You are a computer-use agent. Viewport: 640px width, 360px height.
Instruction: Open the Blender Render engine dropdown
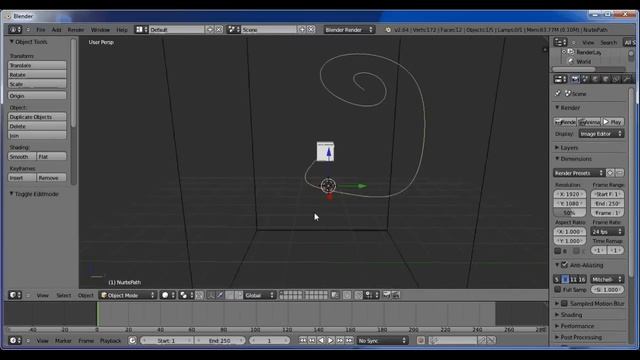tap(349, 29)
